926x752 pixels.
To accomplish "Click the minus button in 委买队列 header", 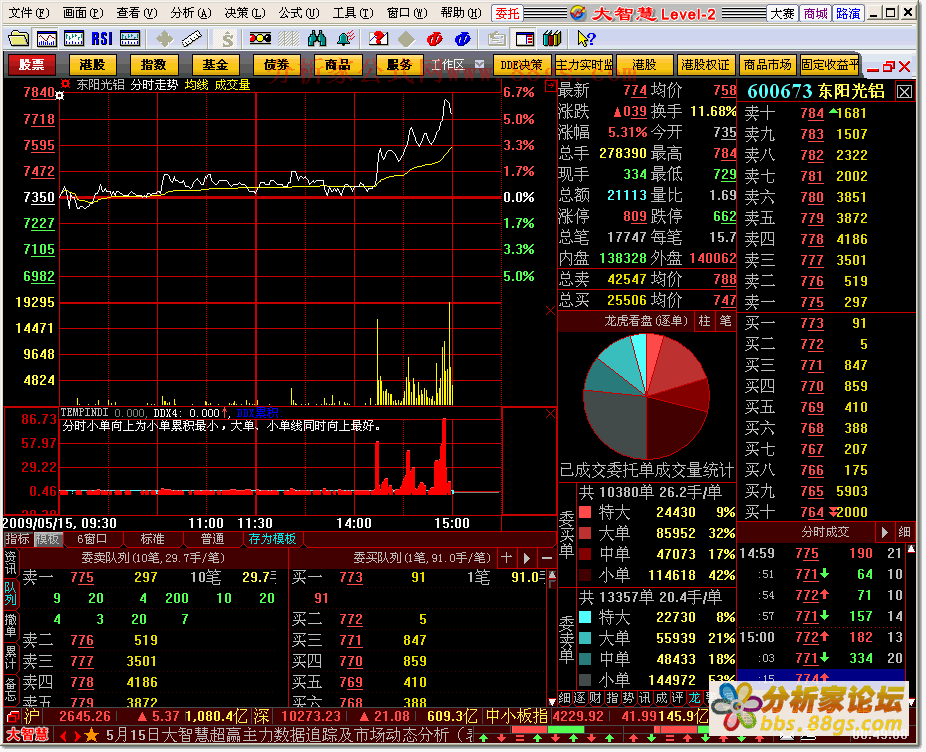I will [546, 557].
